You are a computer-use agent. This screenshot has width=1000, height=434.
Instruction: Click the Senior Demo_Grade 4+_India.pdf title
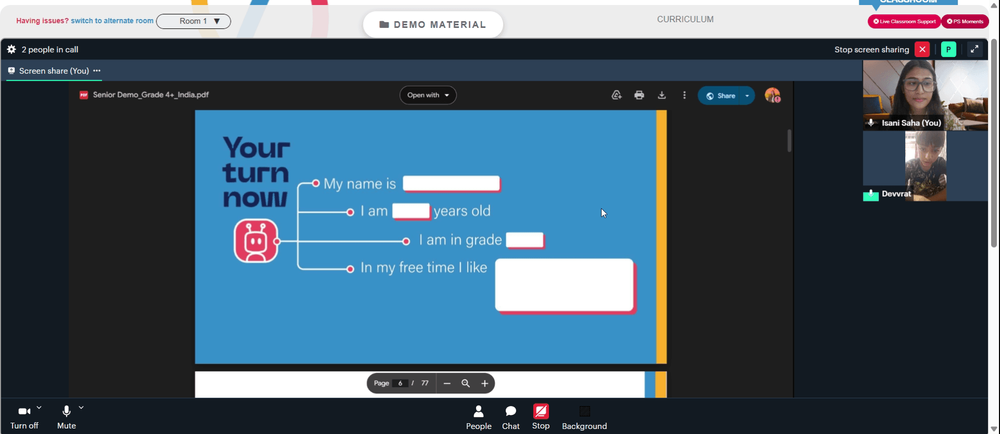click(151, 95)
